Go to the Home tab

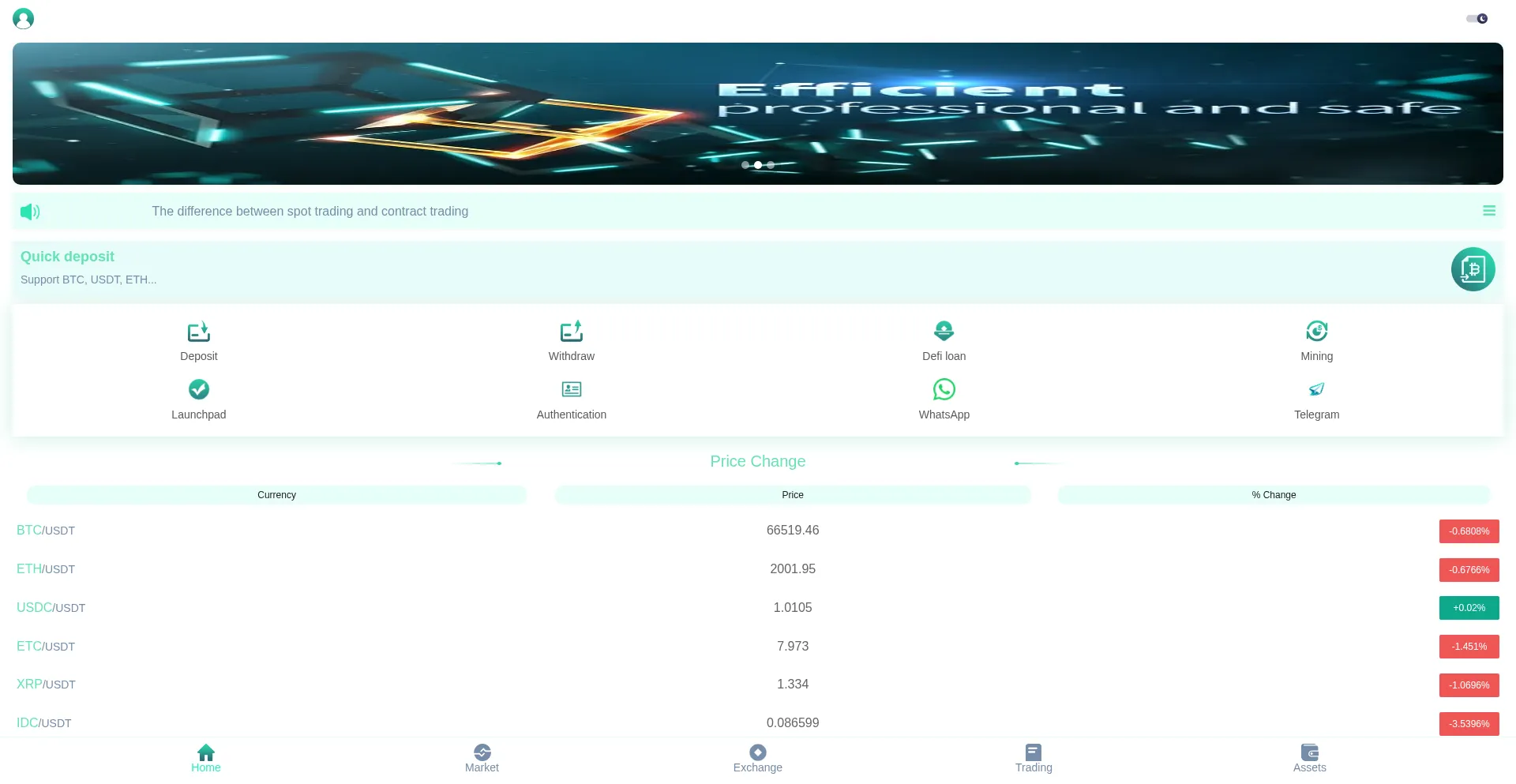coord(206,759)
